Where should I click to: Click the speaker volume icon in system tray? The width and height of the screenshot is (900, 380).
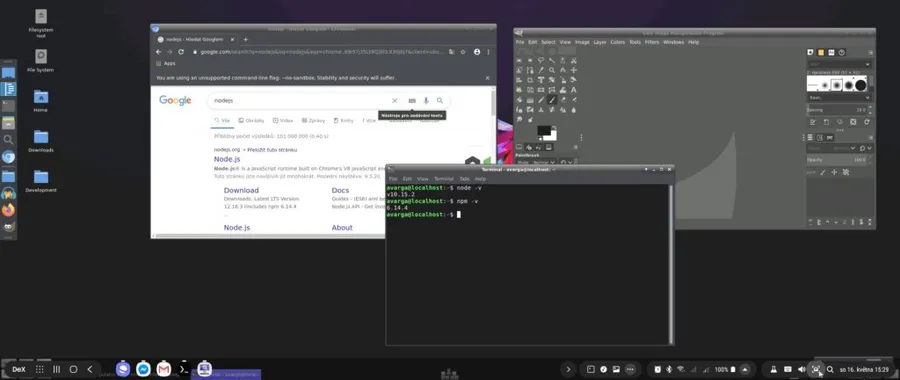[801, 369]
